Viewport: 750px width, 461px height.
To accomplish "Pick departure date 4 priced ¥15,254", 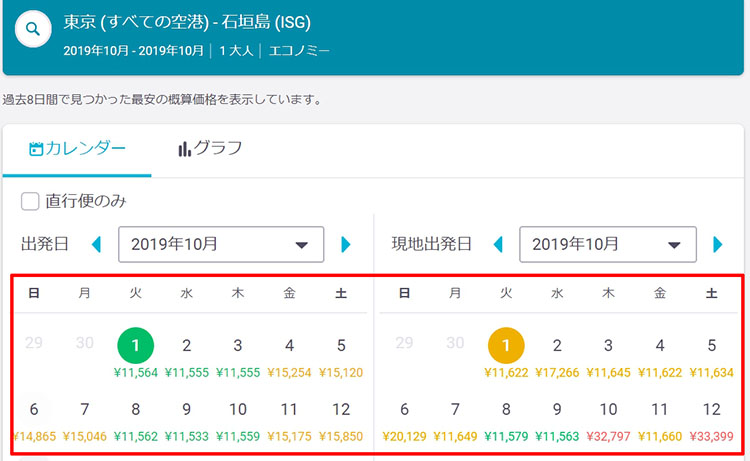I will coord(289,357).
